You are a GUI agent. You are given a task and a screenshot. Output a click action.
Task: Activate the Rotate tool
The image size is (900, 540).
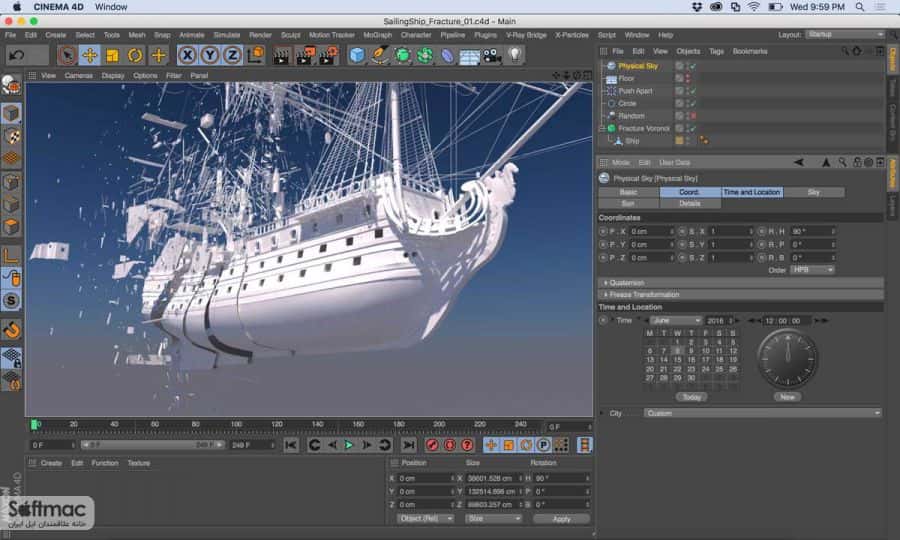coord(135,56)
